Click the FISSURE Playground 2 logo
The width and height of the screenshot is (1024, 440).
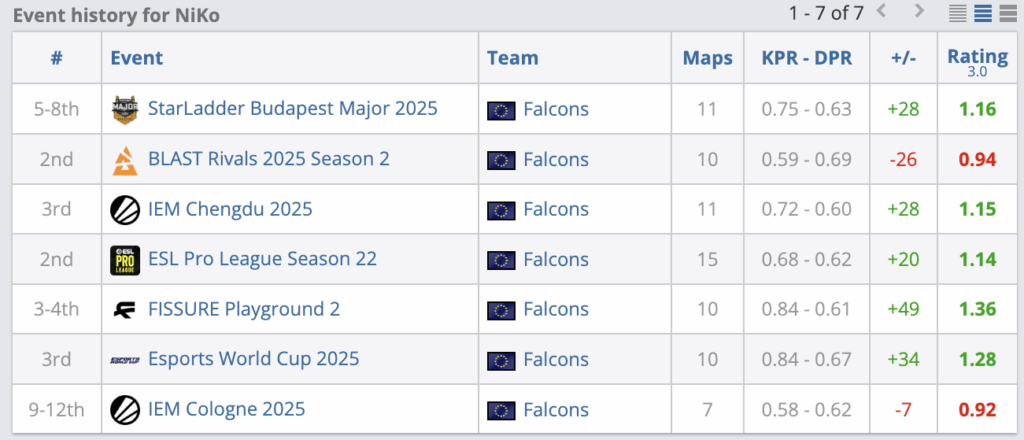tap(125, 309)
